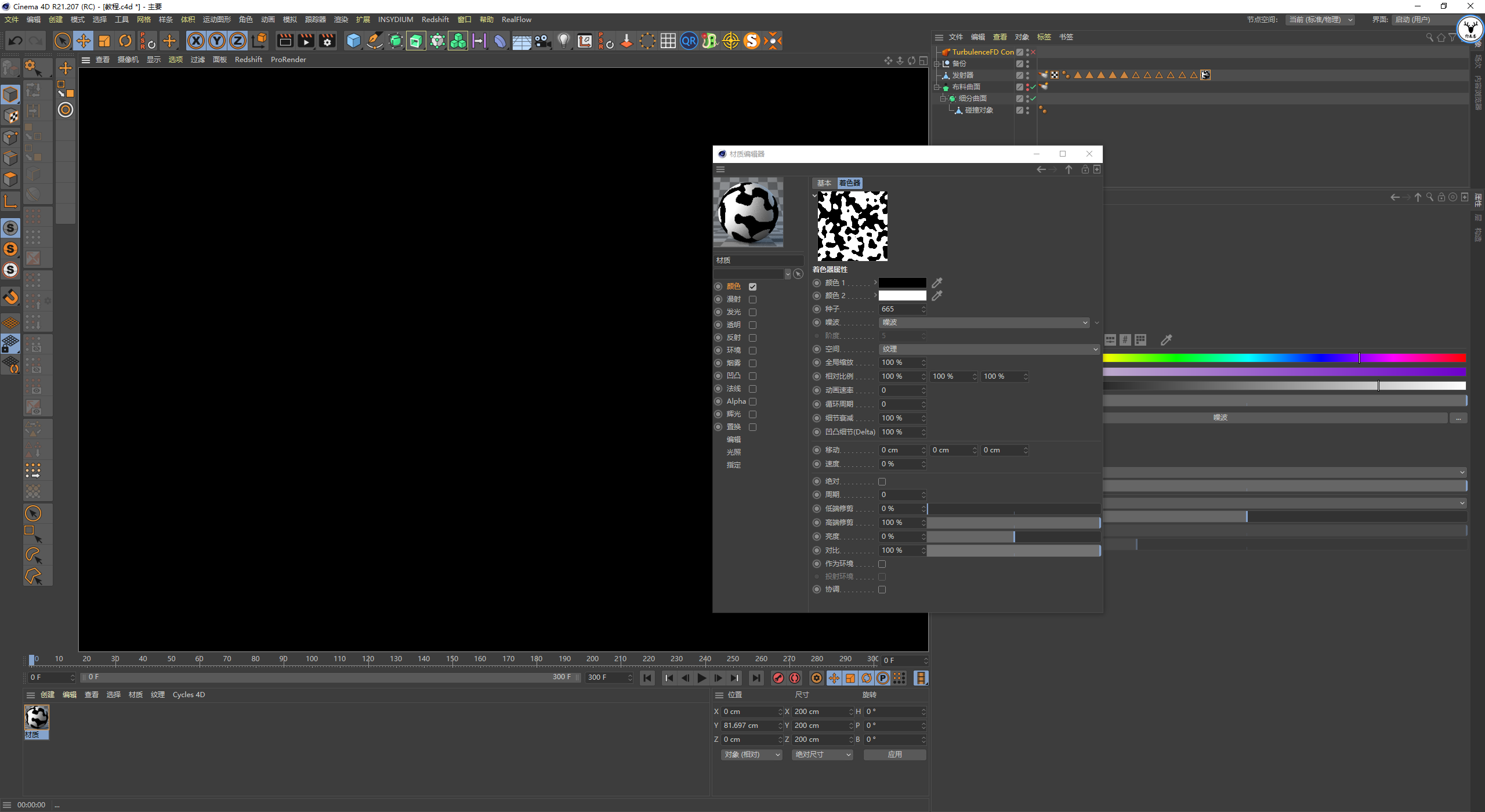Image resolution: width=1485 pixels, height=812 pixels.
Task: Select the Rotate tool icon
Action: (125, 41)
